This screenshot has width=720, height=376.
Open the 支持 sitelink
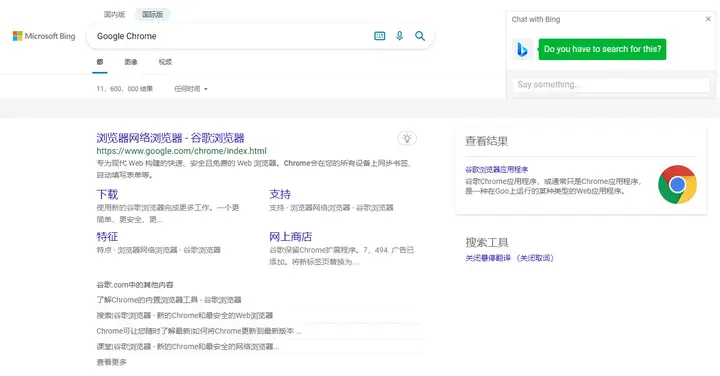pyautogui.click(x=280, y=194)
